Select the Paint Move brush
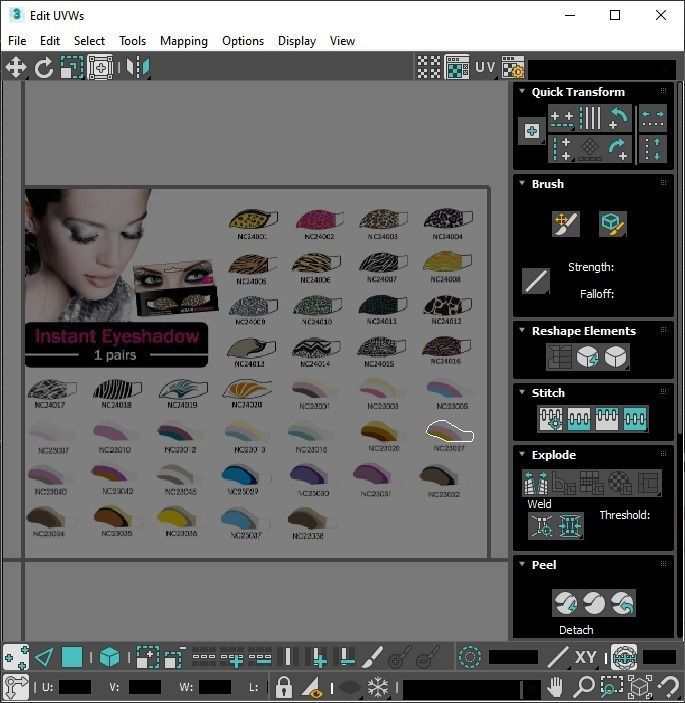The image size is (685, 703). (x=566, y=223)
